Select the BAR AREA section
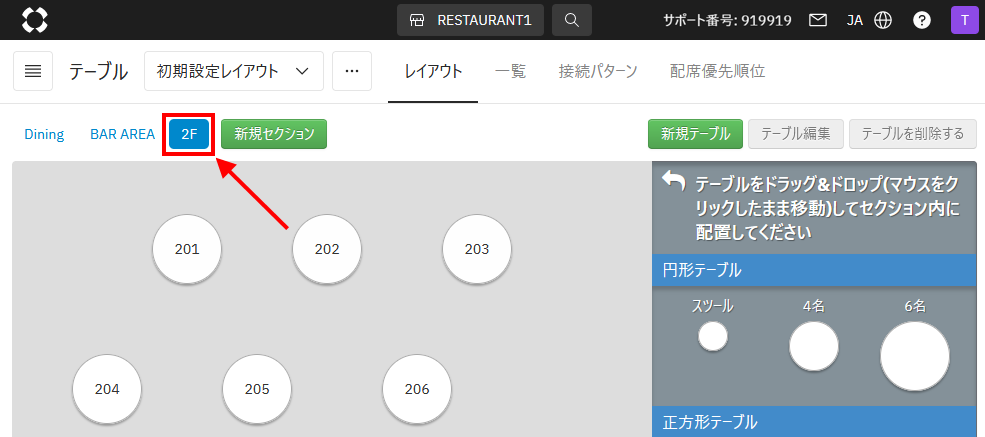Image resolution: width=985 pixels, height=437 pixels. pyautogui.click(x=122, y=134)
